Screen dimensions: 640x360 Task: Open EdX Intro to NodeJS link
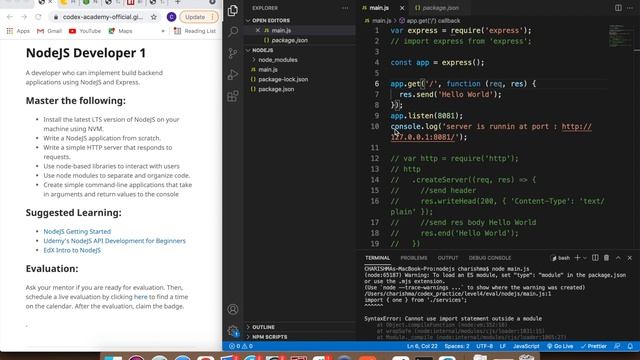(x=72, y=250)
